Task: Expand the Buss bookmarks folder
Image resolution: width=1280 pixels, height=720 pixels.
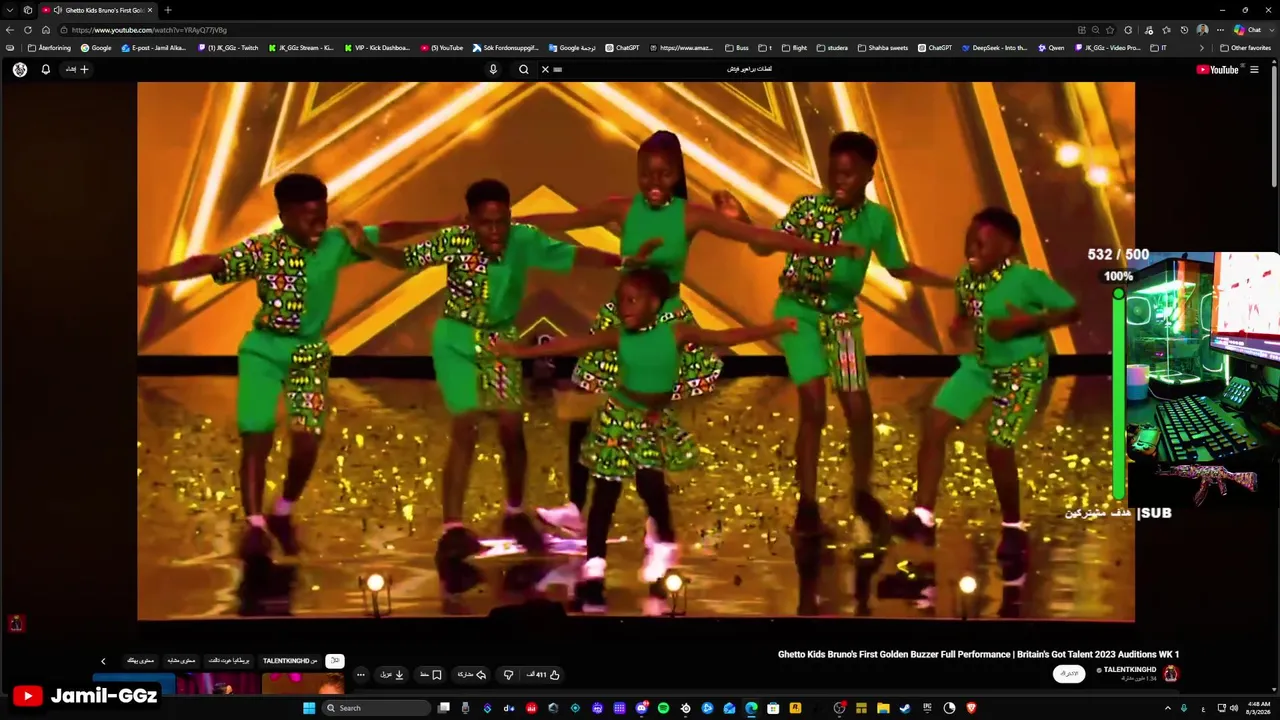Action: coord(737,48)
